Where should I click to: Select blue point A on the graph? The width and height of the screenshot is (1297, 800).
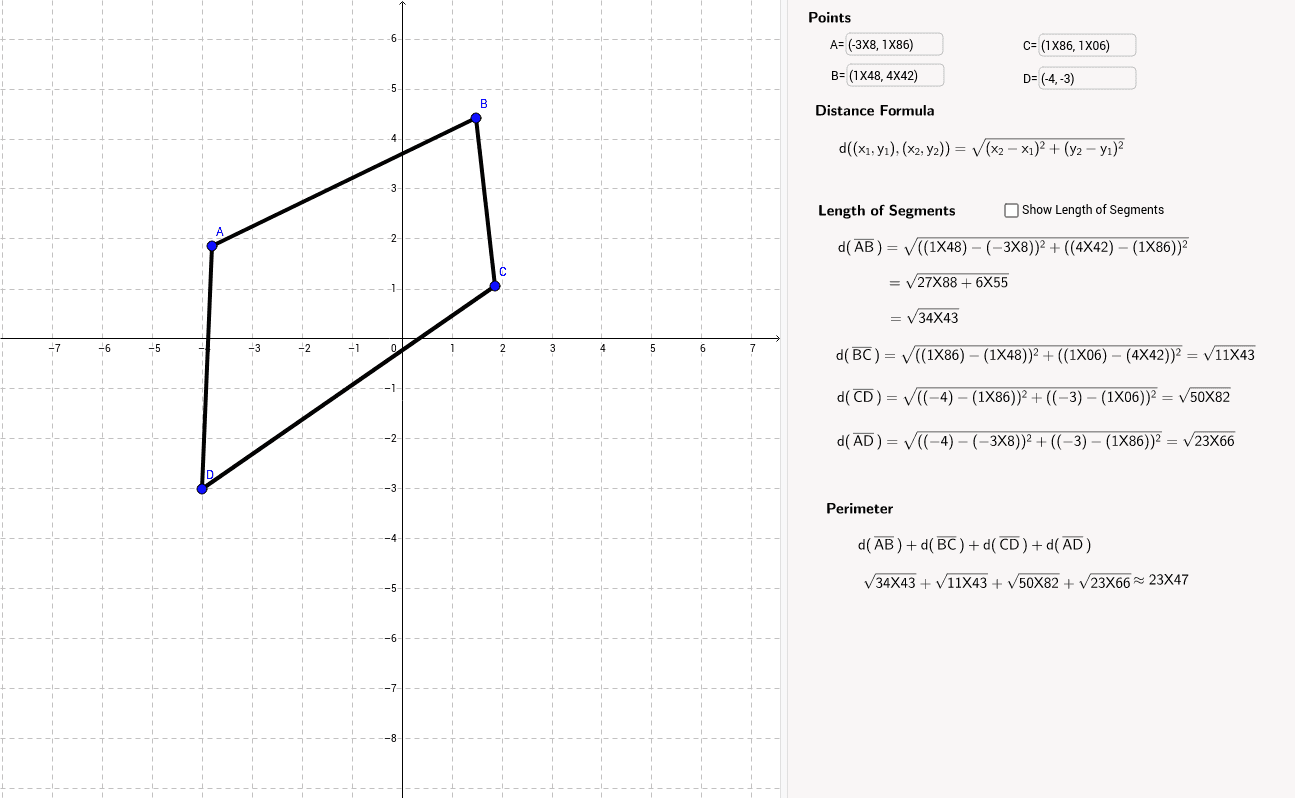[212, 245]
